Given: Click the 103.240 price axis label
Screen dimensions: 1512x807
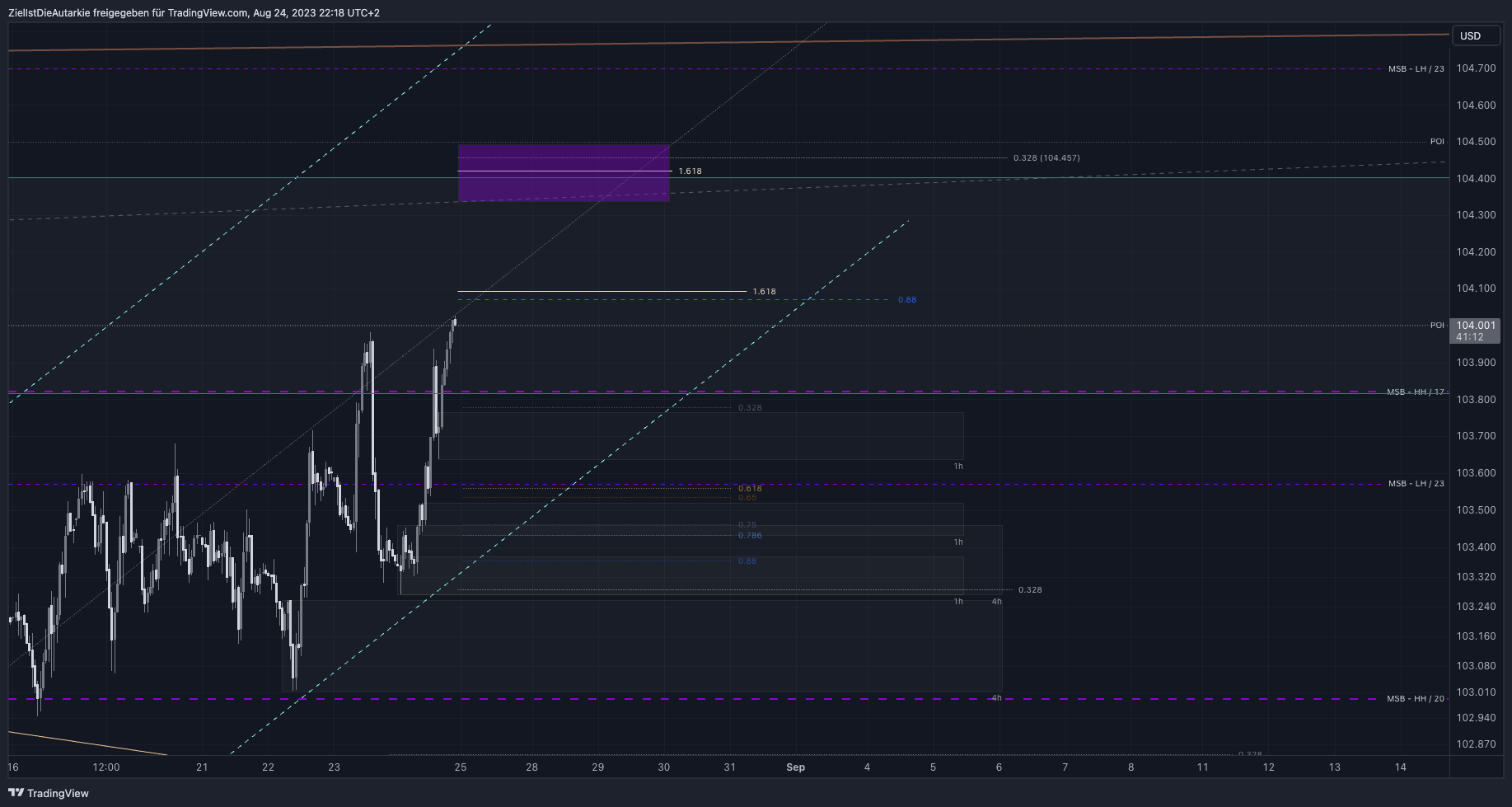Looking at the screenshot, I should (1476, 607).
